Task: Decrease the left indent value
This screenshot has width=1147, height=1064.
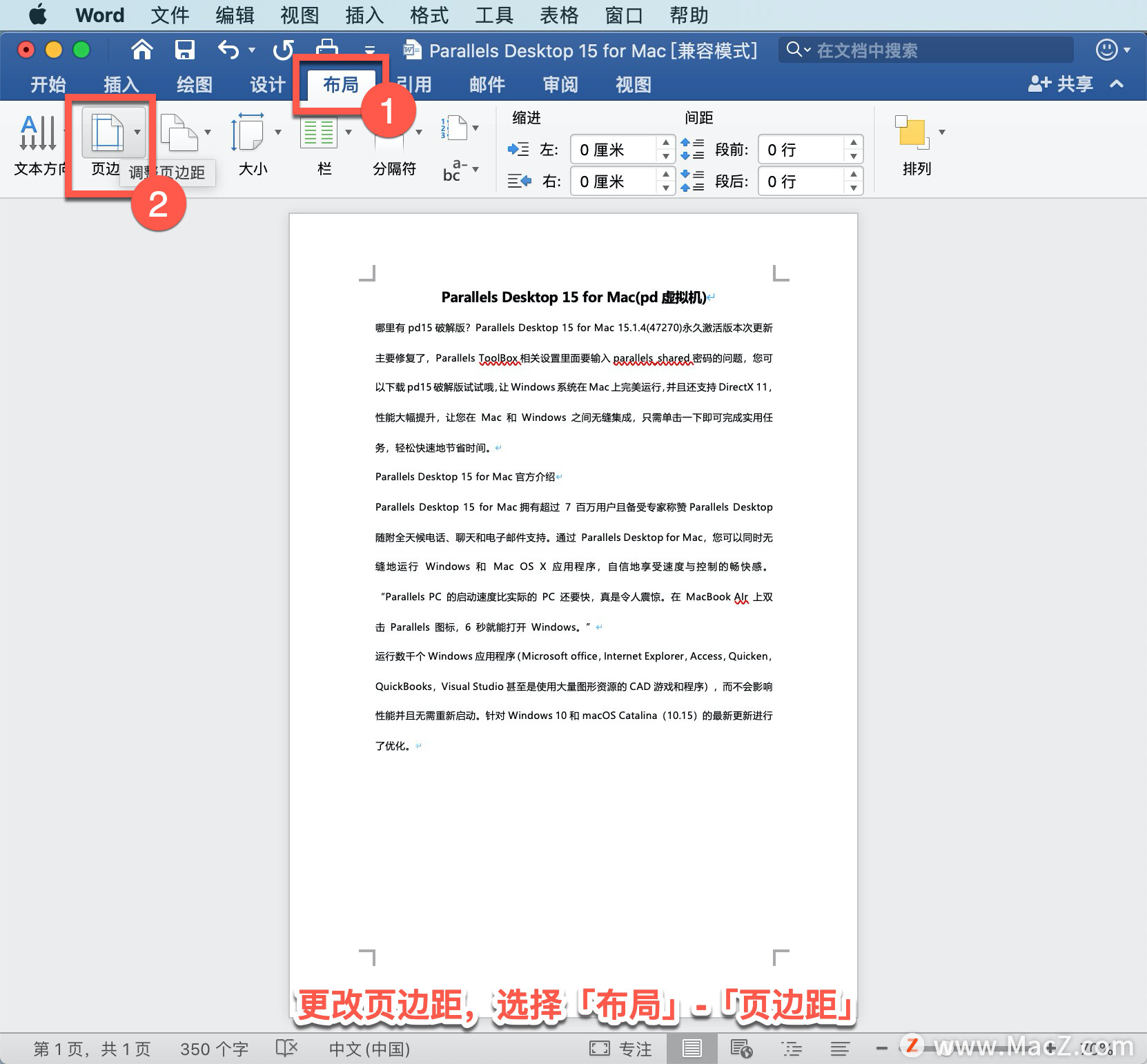Action: (x=665, y=157)
